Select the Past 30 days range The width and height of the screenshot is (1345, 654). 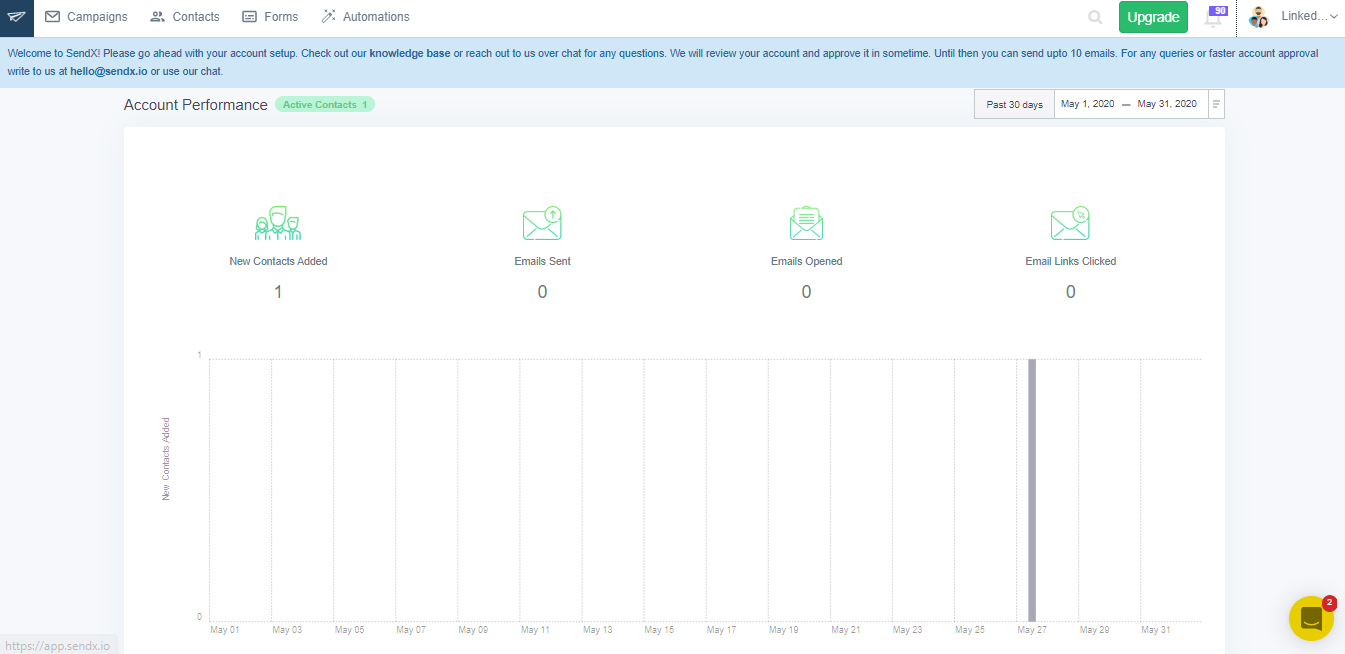tap(1014, 104)
